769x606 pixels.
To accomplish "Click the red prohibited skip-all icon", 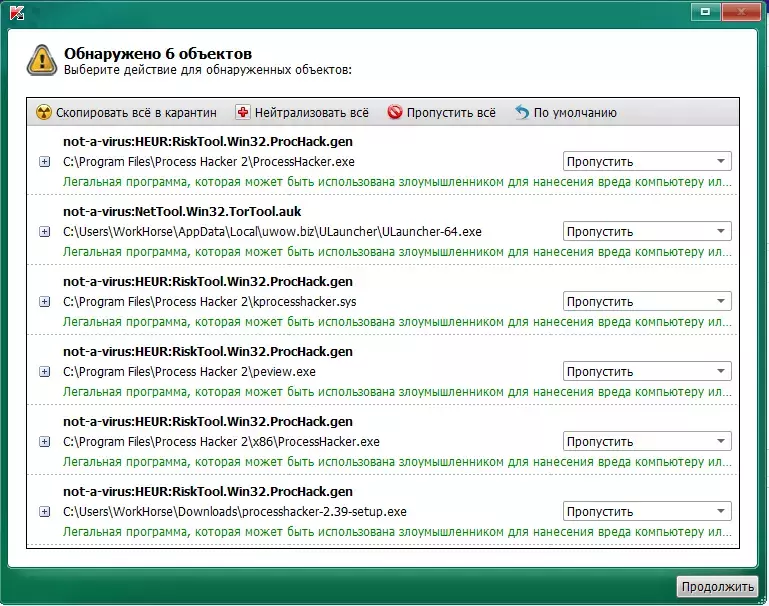I will point(394,112).
